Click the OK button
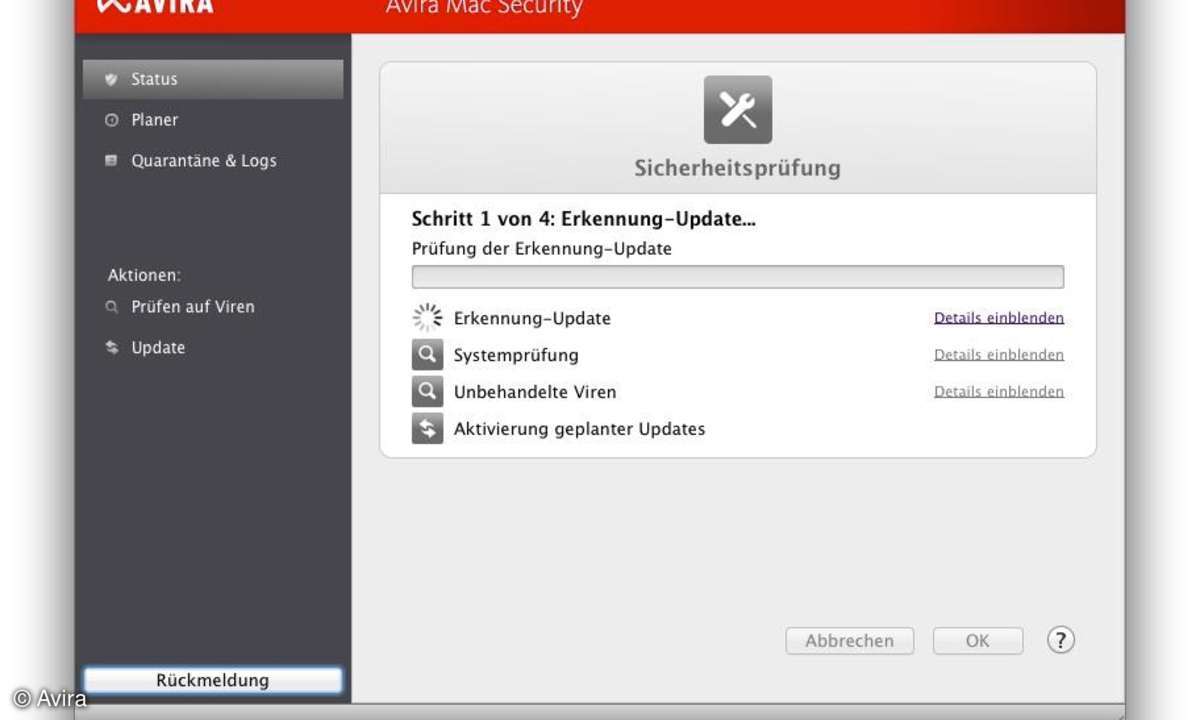Screen dimensions: 1200x720 [978, 641]
